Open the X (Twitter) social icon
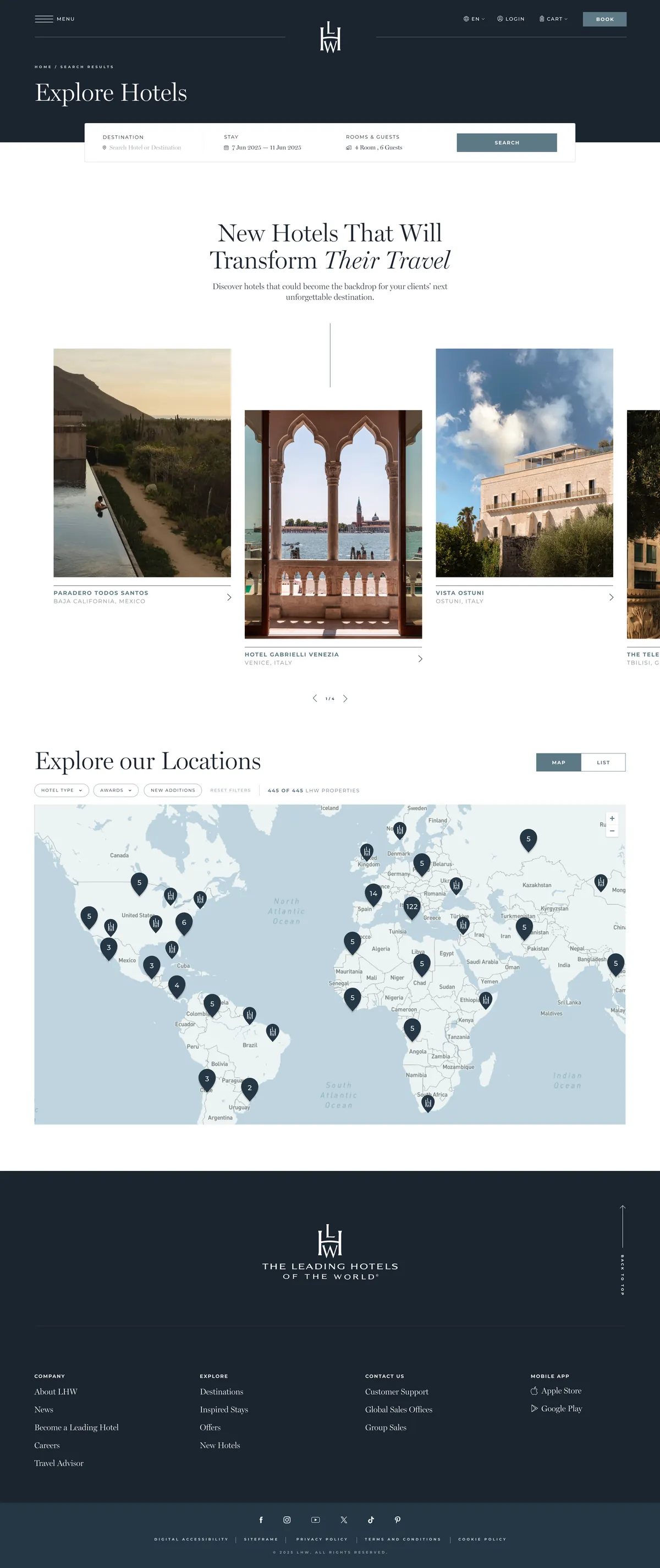 click(x=344, y=1520)
